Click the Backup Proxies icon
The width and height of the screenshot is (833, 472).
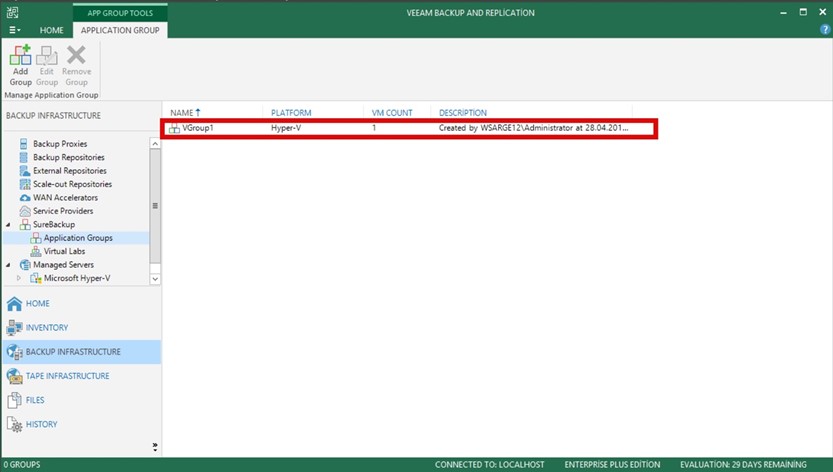pos(23,144)
